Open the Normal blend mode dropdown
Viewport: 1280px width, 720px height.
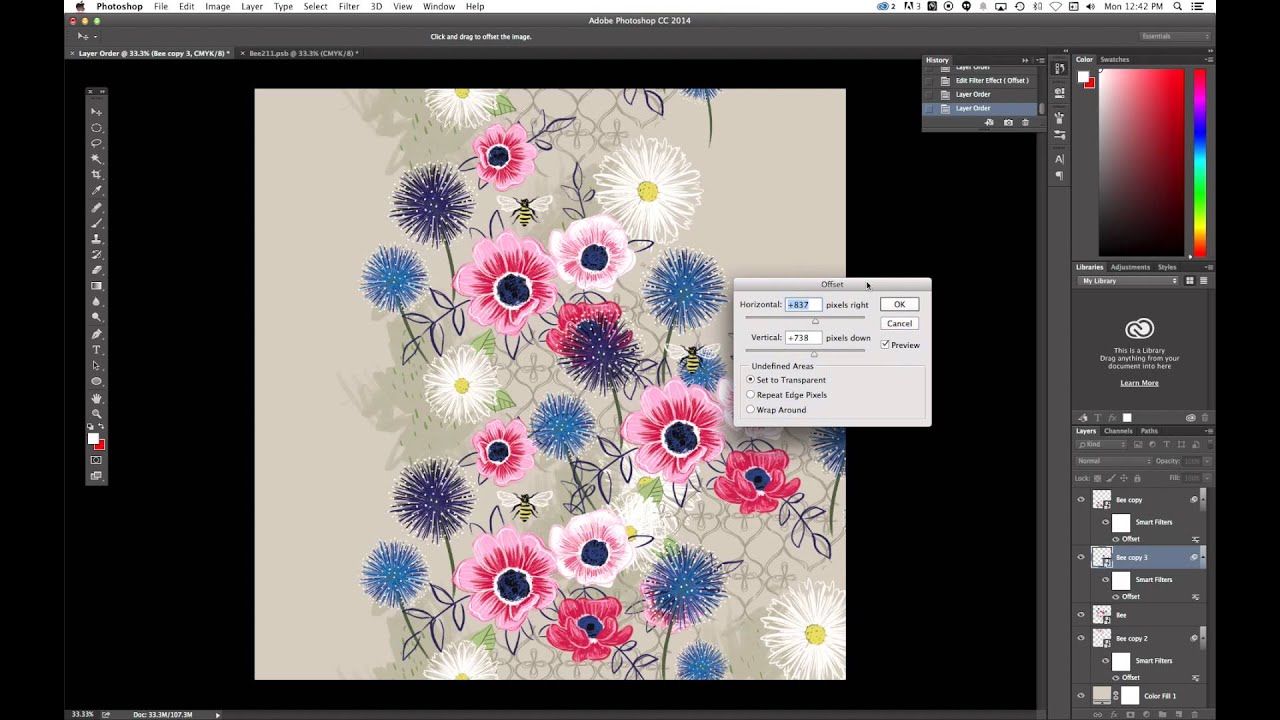pos(1113,461)
